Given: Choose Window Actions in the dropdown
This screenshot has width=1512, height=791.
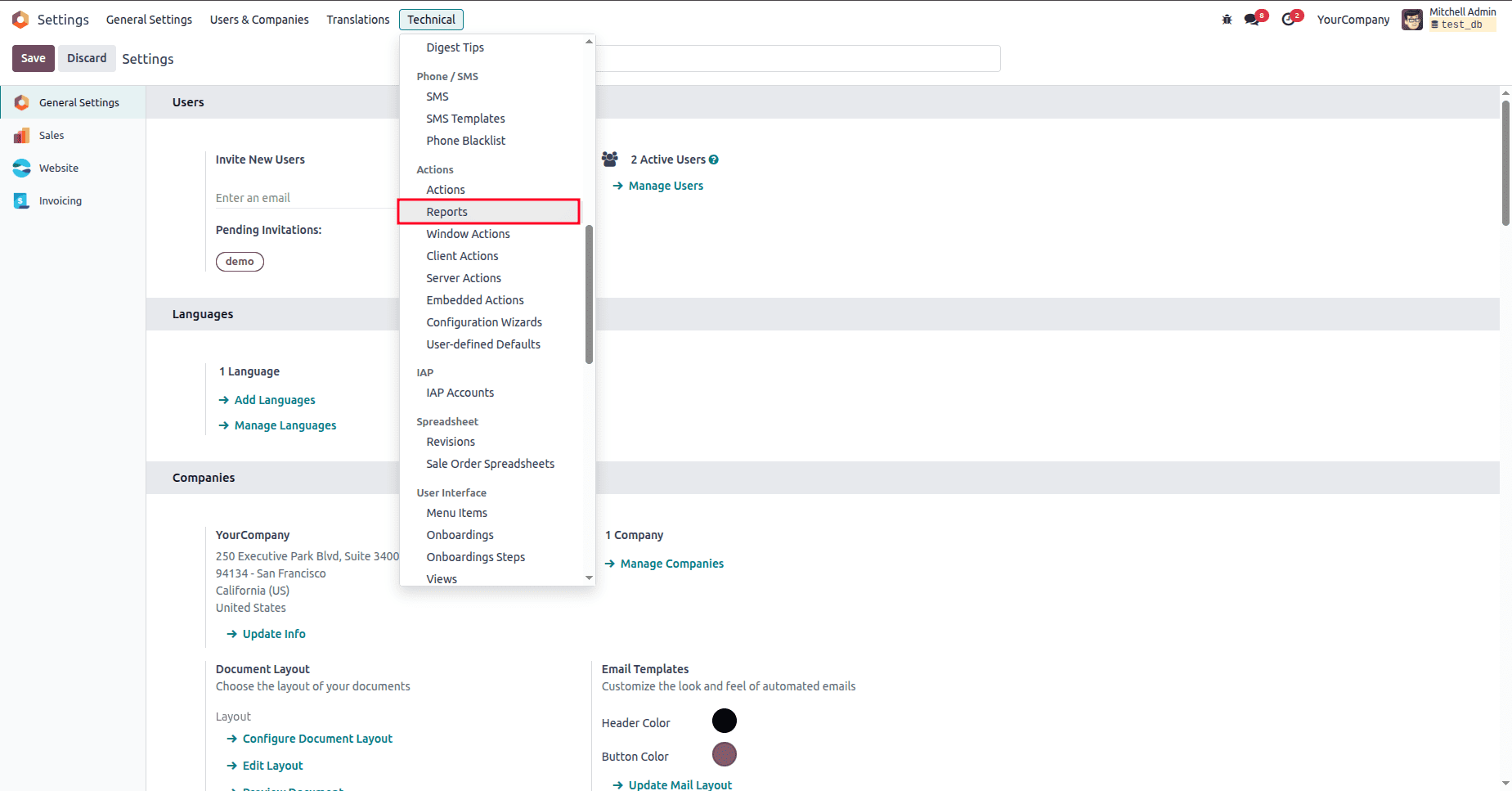Looking at the screenshot, I should [468, 233].
